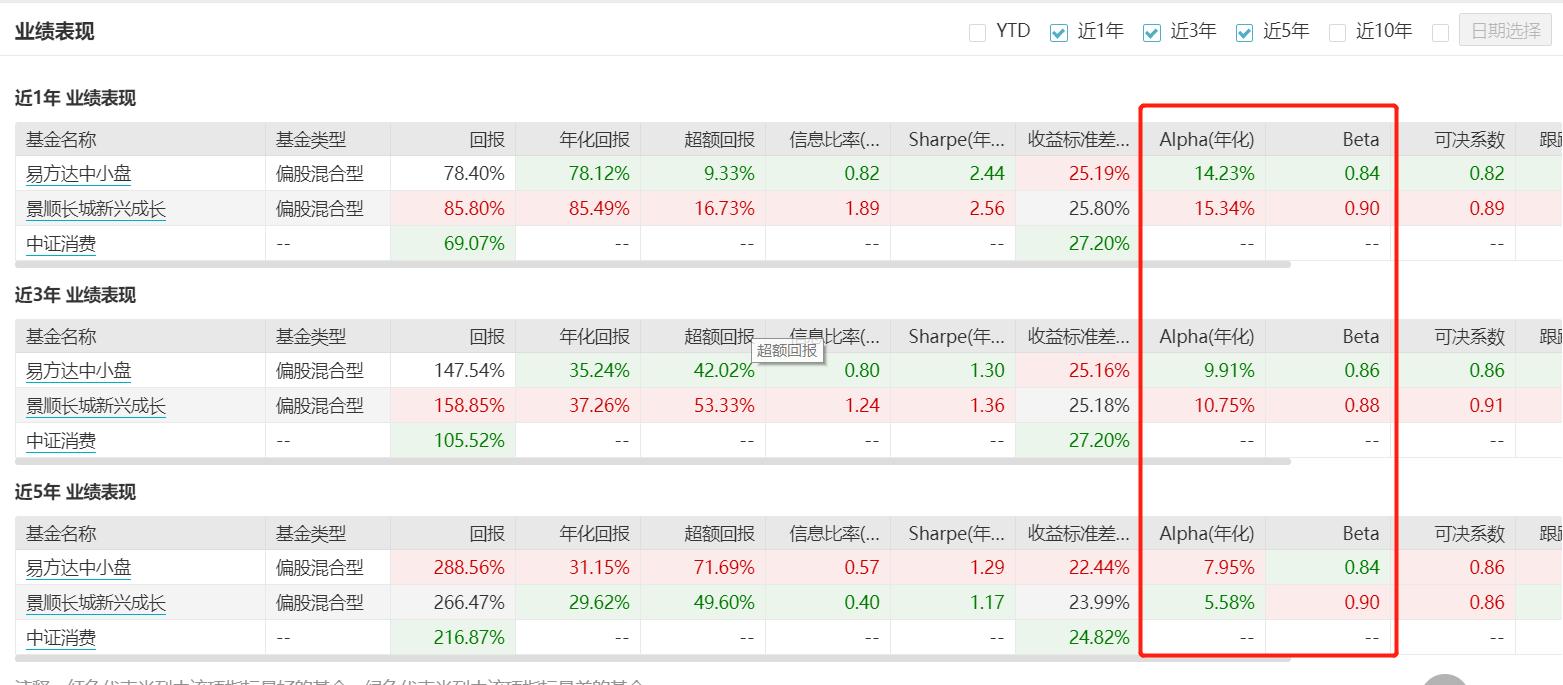Toggle the checkbox beside 日期选择

(1441, 31)
